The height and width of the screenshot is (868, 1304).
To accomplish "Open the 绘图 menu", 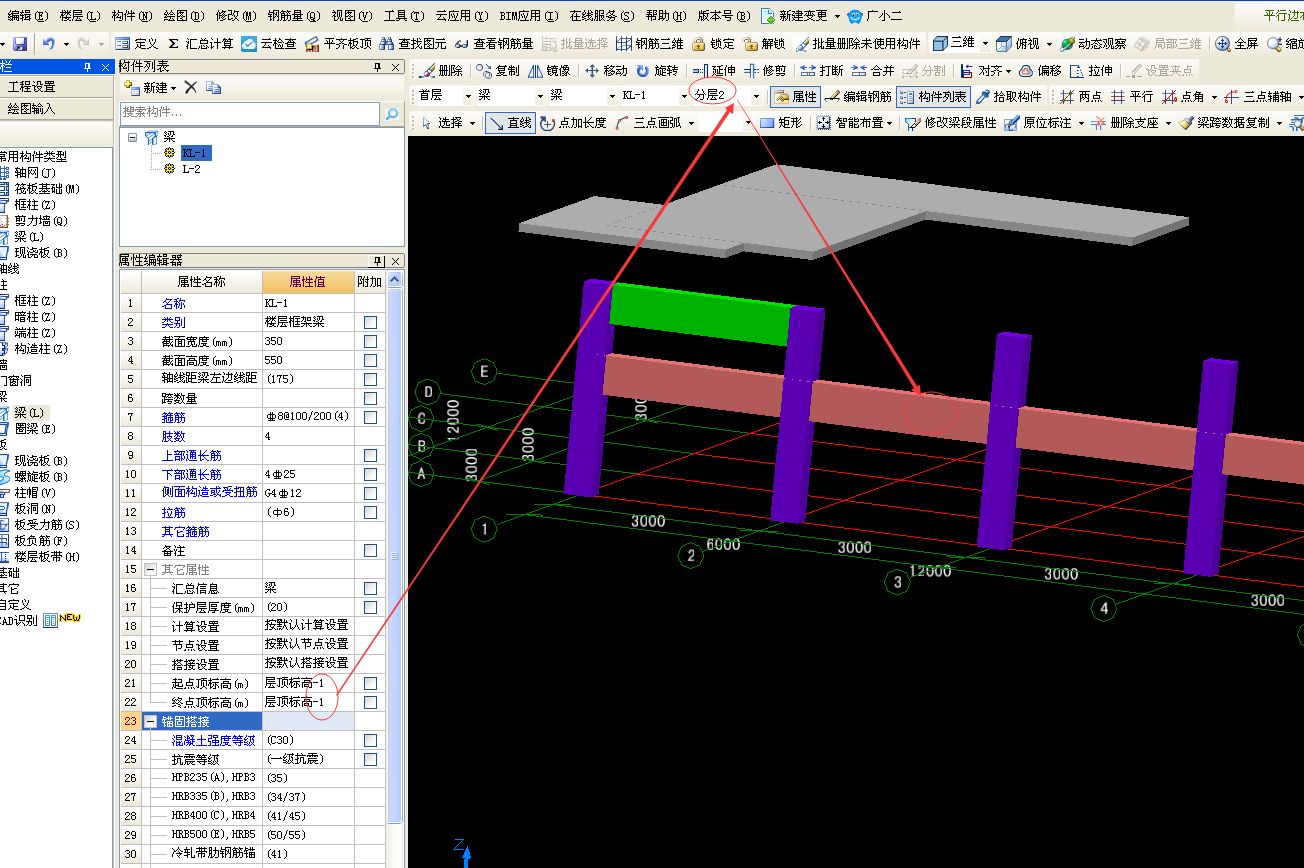I will click(x=183, y=16).
